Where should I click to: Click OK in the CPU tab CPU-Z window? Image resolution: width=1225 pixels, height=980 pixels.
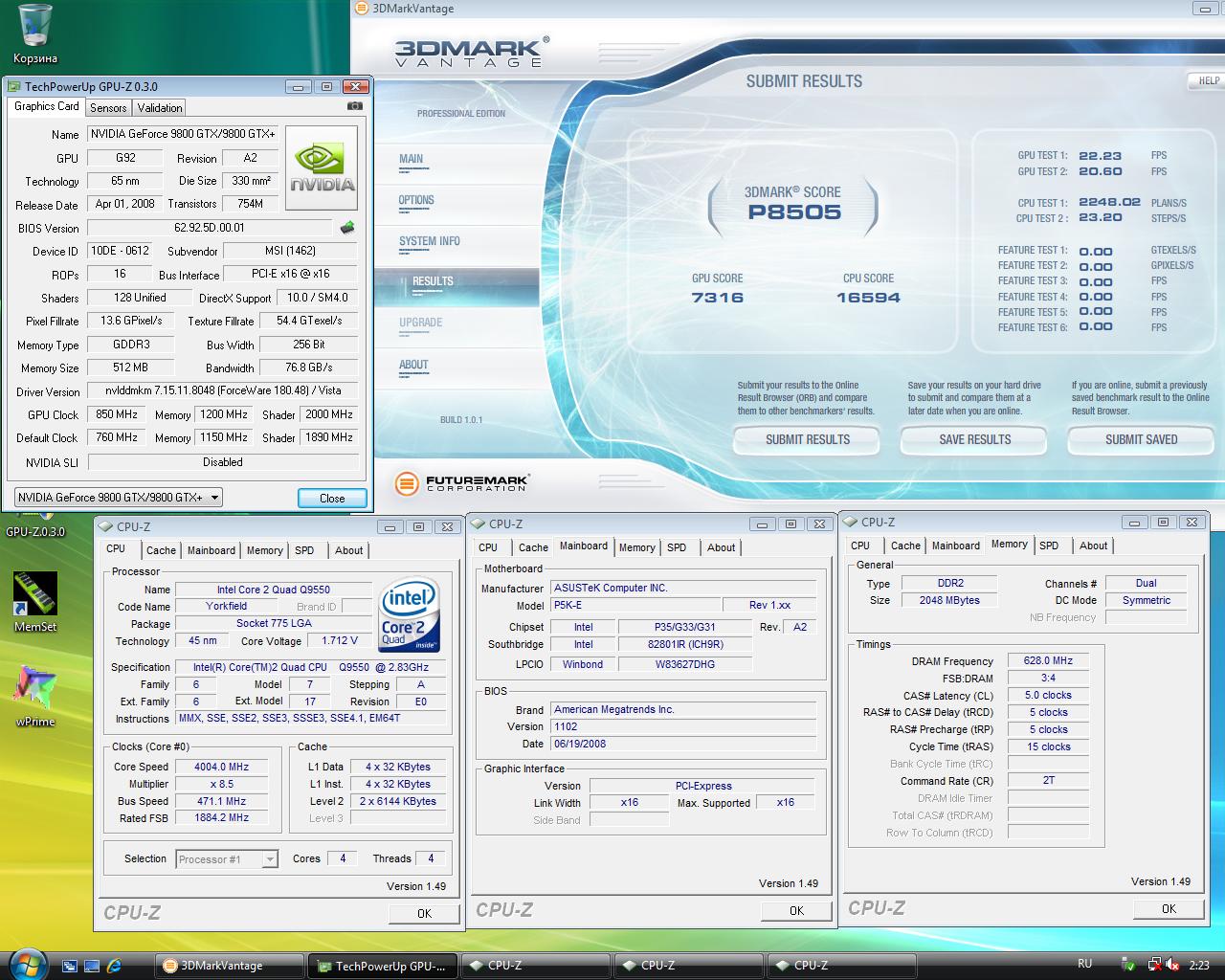tap(424, 913)
